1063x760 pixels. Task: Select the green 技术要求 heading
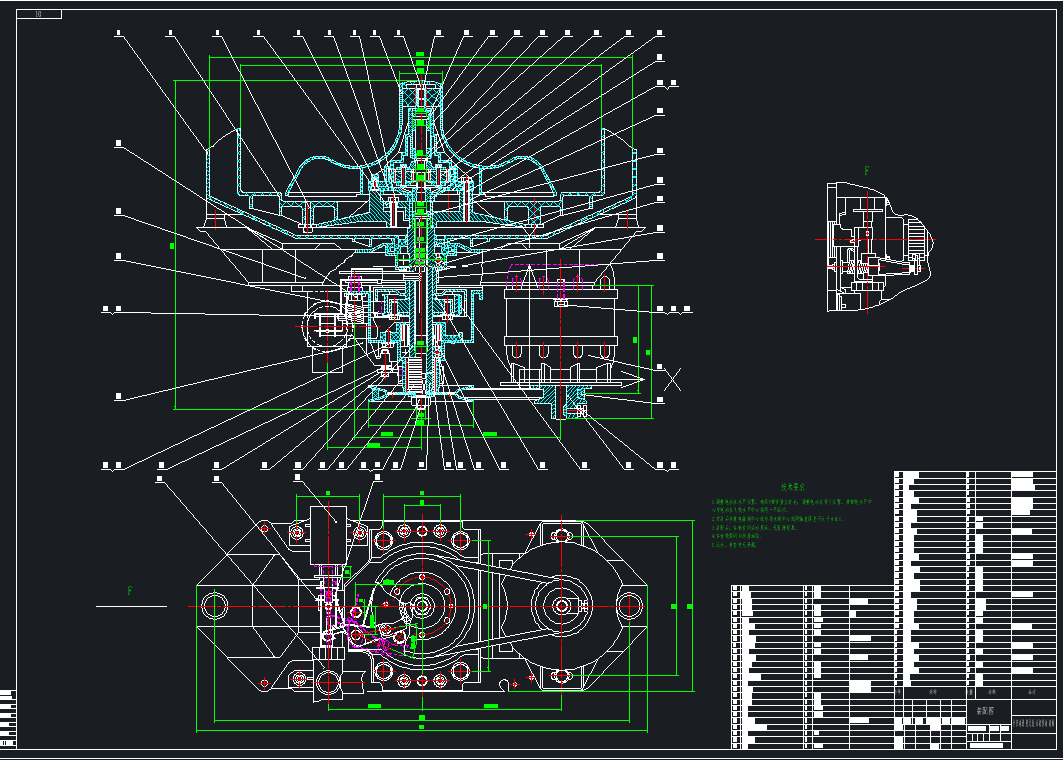[793, 487]
